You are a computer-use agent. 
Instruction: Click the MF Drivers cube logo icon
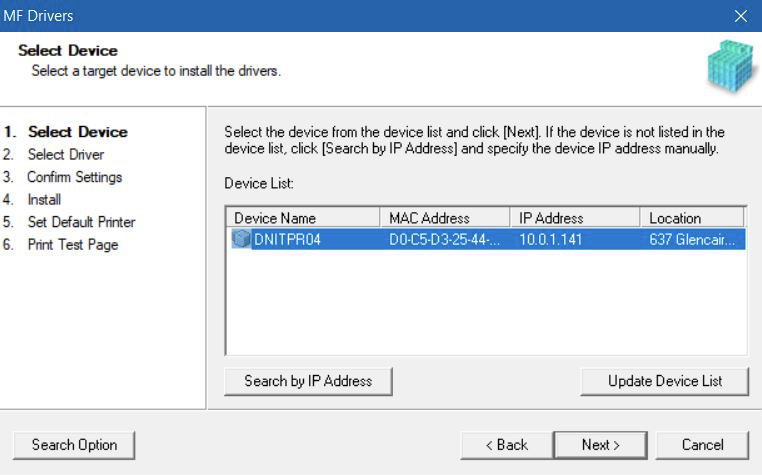tap(731, 67)
